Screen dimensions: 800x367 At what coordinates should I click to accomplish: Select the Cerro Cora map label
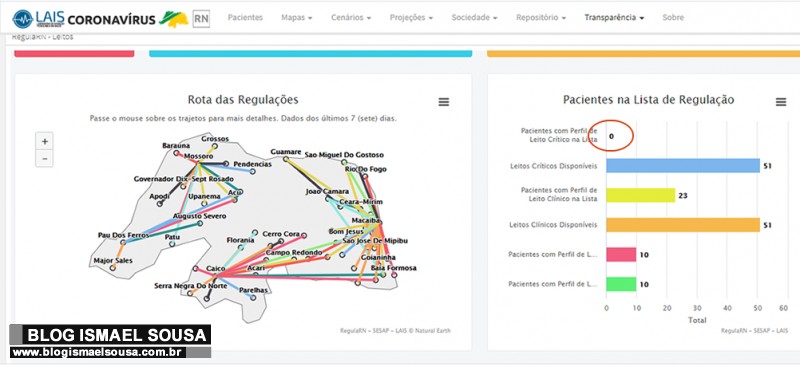pyautogui.click(x=281, y=234)
